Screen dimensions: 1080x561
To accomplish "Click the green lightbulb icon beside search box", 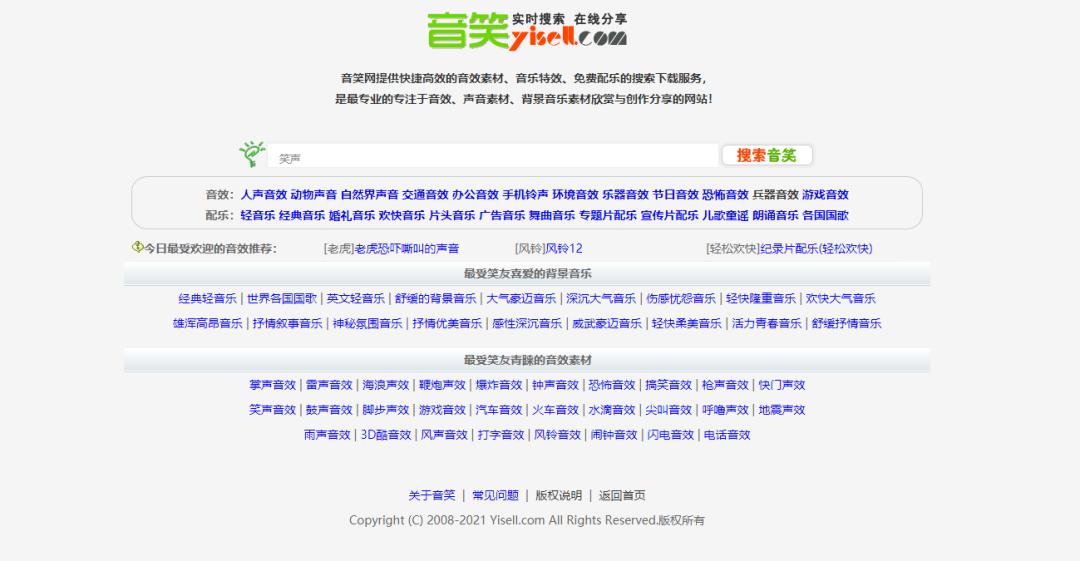I will click(252, 154).
